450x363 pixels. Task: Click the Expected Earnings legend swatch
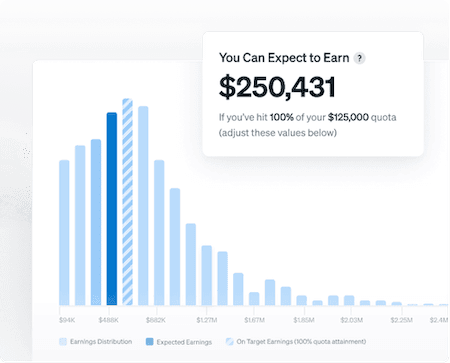(x=150, y=342)
